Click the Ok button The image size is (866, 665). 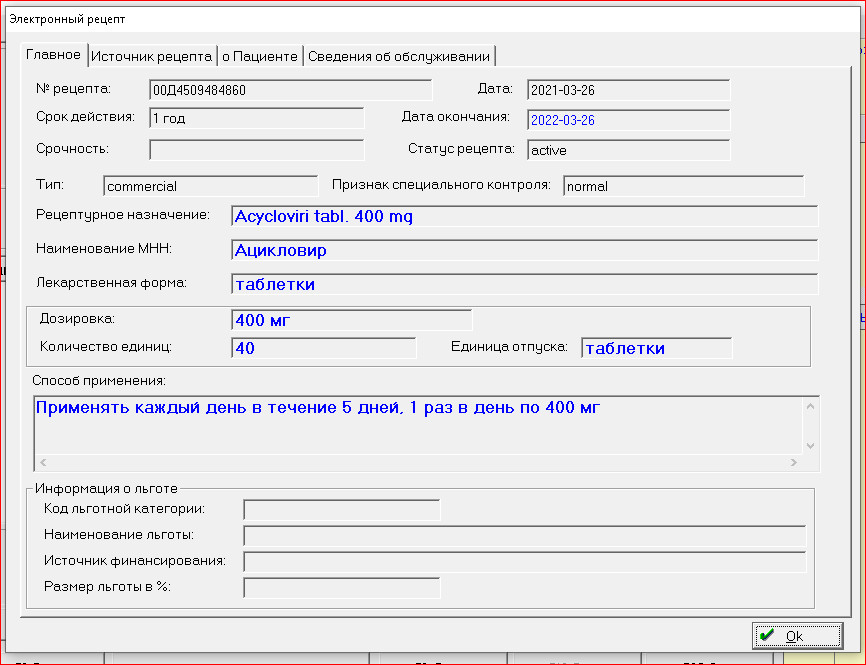(x=797, y=636)
